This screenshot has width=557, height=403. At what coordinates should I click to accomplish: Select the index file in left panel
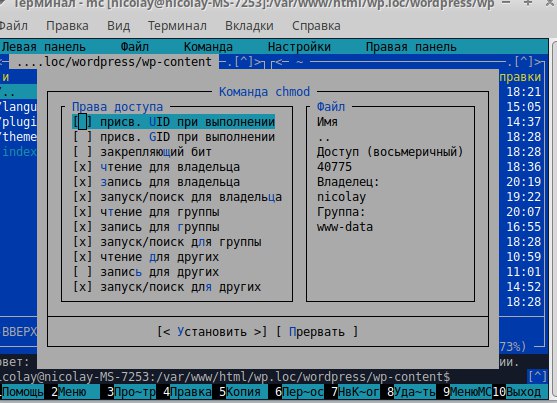pyautogui.click(x=19, y=152)
